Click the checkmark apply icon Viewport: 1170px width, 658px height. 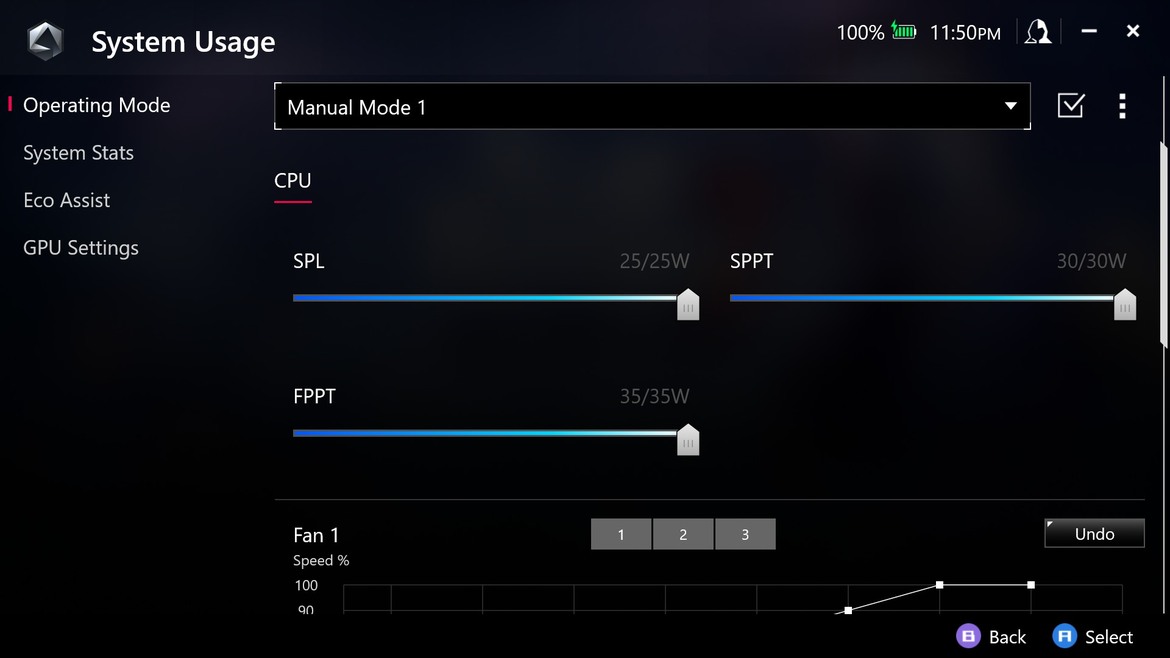pyautogui.click(x=1071, y=105)
